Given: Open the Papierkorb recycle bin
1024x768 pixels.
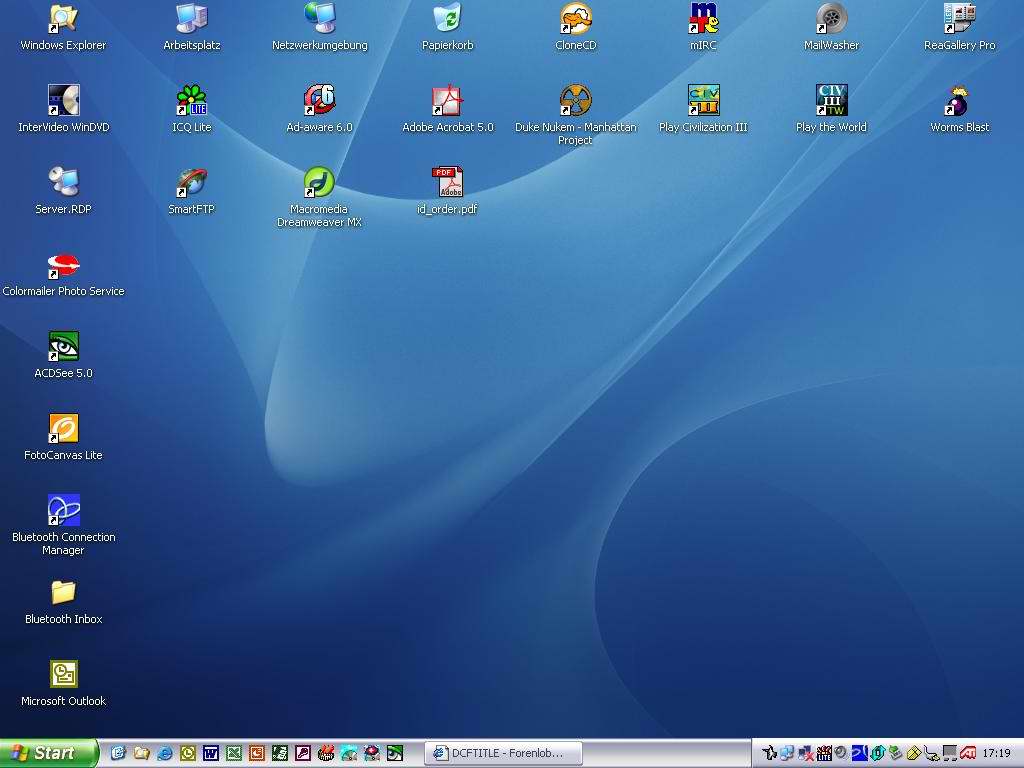Looking at the screenshot, I should pyautogui.click(x=447, y=19).
